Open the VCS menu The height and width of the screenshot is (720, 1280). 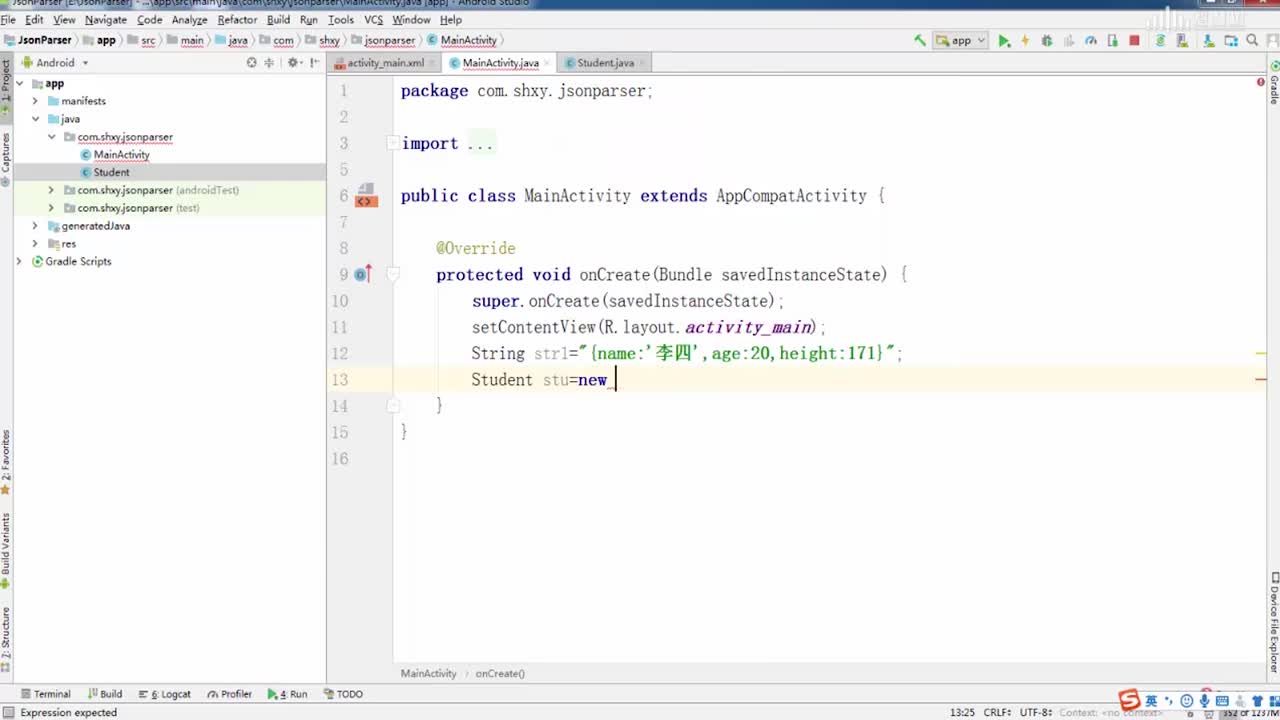pyautogui.click(x=373, y=19)
